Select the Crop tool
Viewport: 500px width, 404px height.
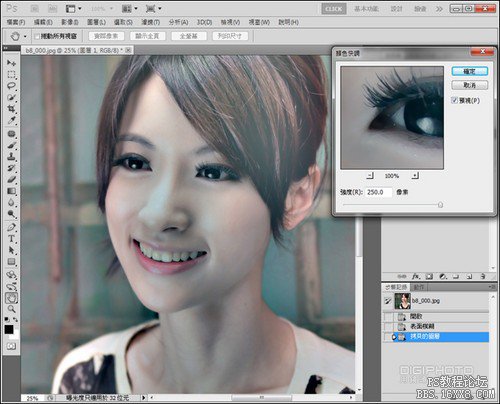pos(11,109)
